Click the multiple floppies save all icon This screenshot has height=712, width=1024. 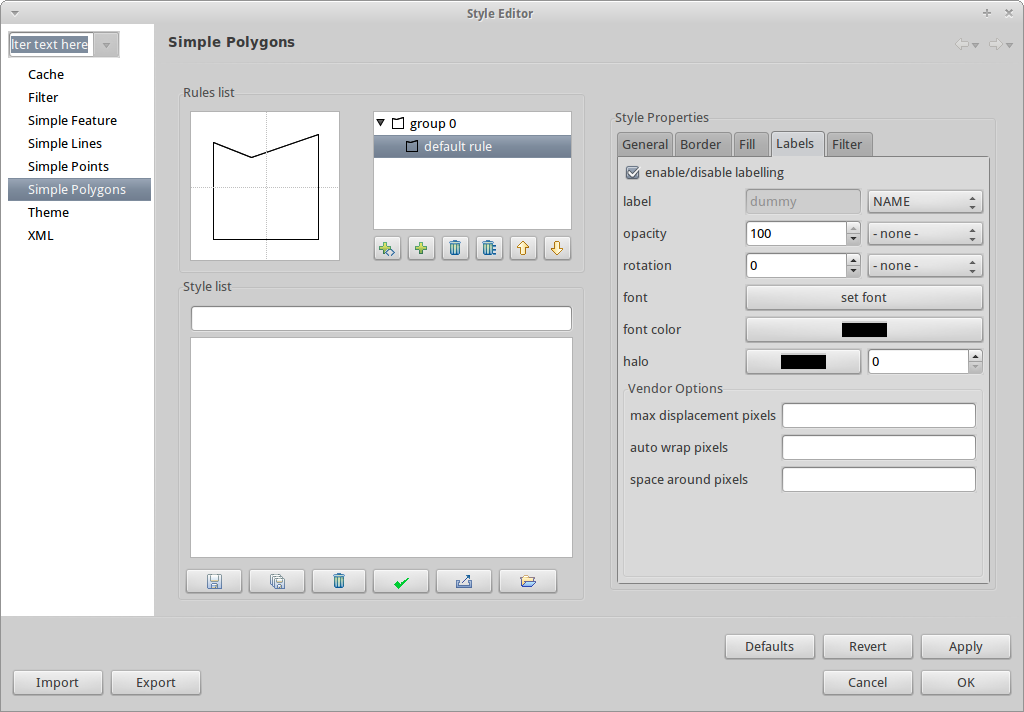[x=277, y=581]
